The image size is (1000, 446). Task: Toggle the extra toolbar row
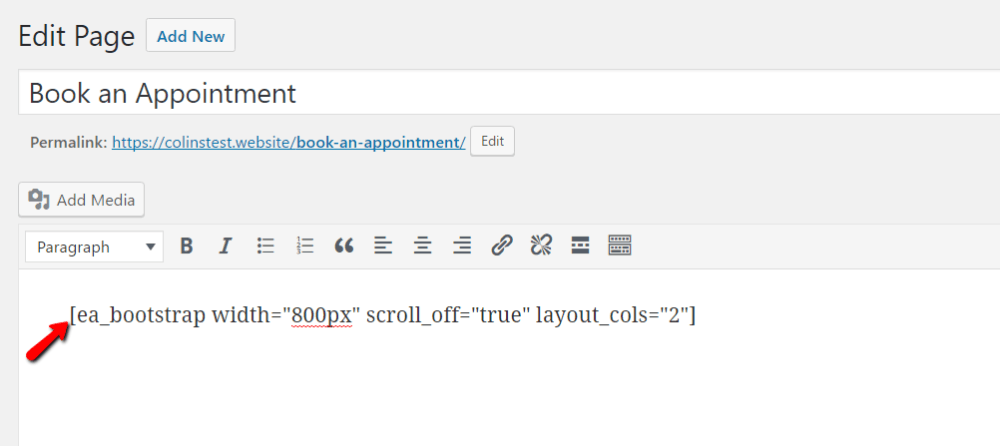[620, 246]
